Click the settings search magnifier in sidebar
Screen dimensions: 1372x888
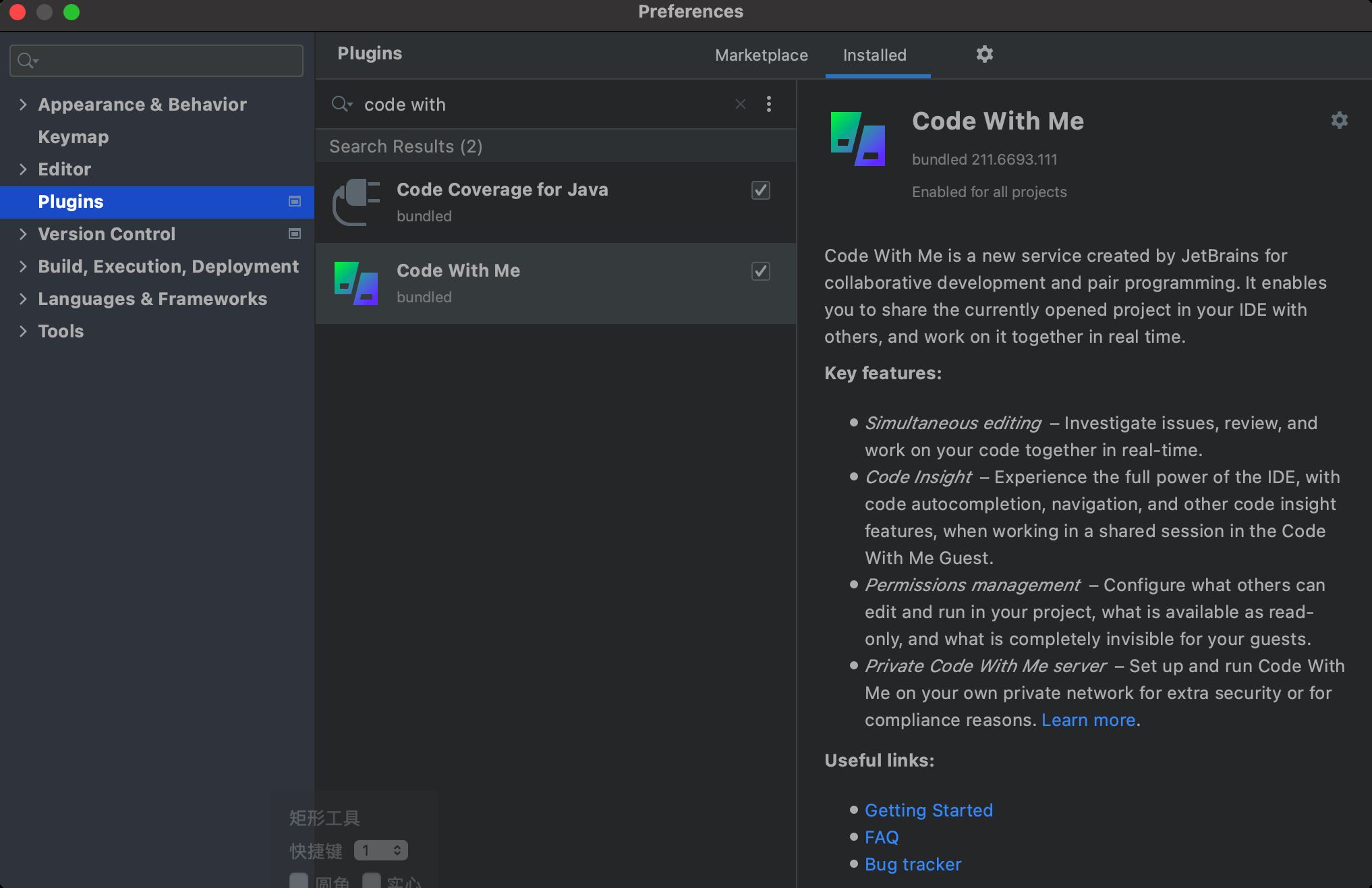(x=27, y=61)
